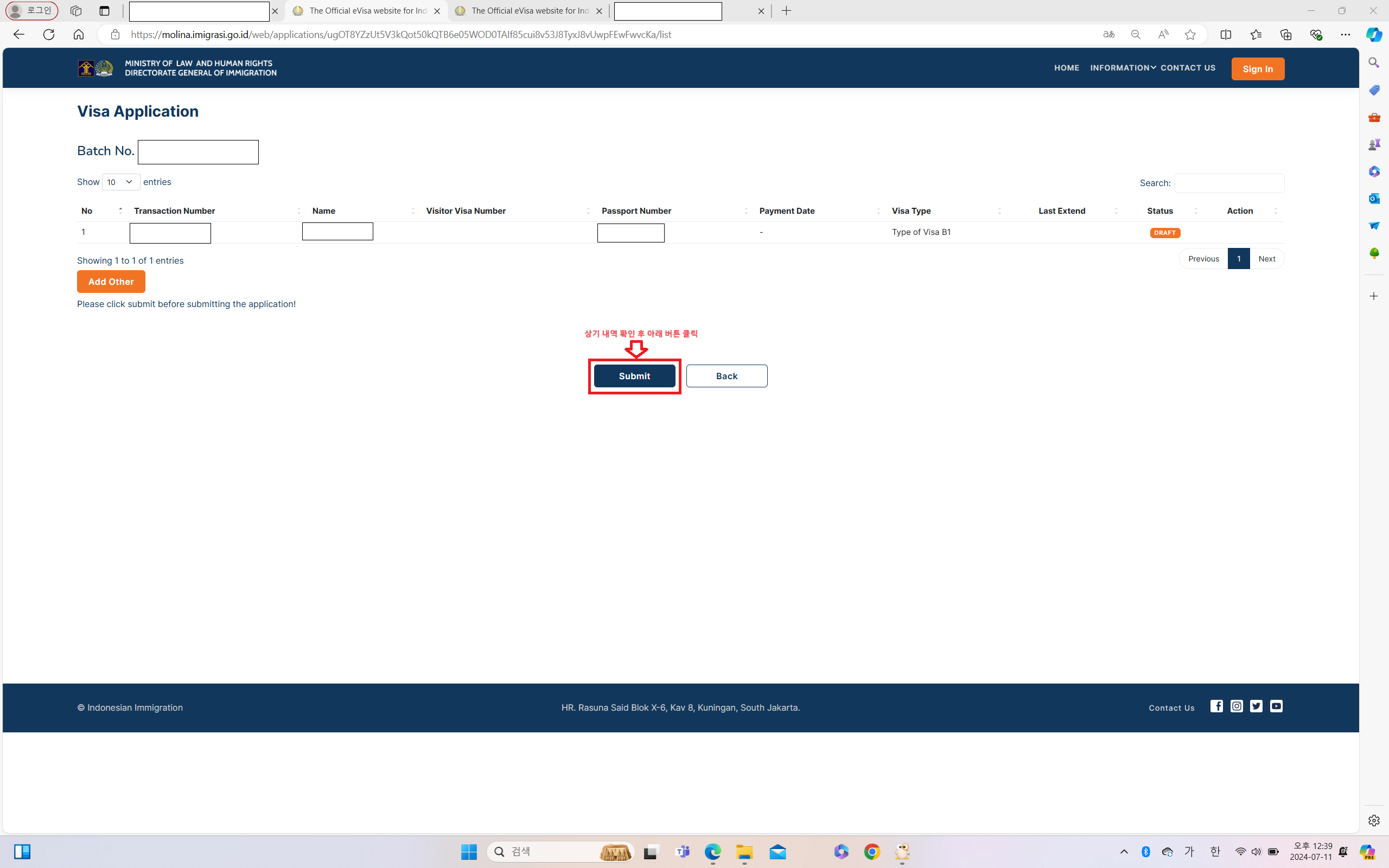
Task: Open a new tab with the plus button
Action: point(786,11)
